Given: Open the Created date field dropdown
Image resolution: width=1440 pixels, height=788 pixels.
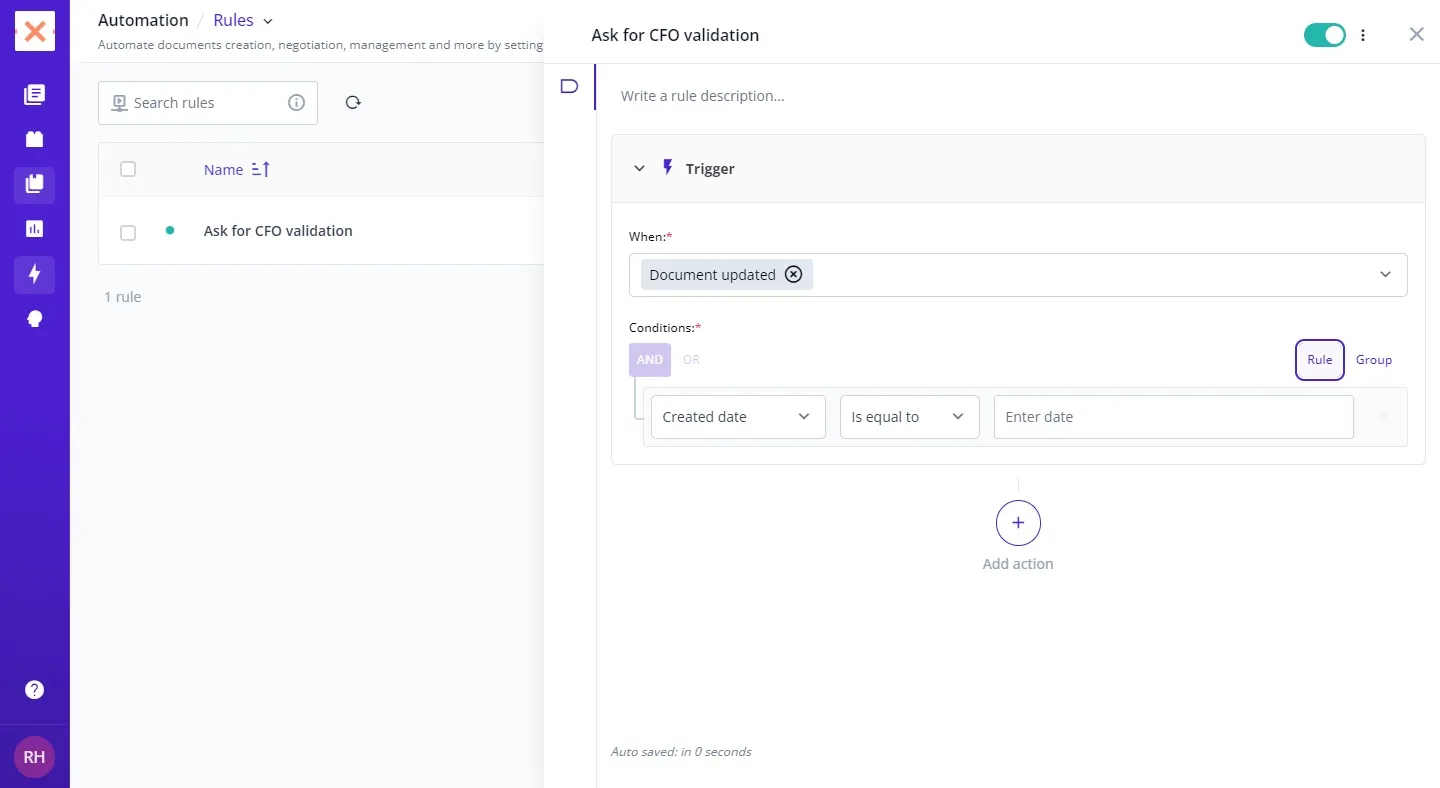Looking at the screenshot, I should [x=737, y=417].
